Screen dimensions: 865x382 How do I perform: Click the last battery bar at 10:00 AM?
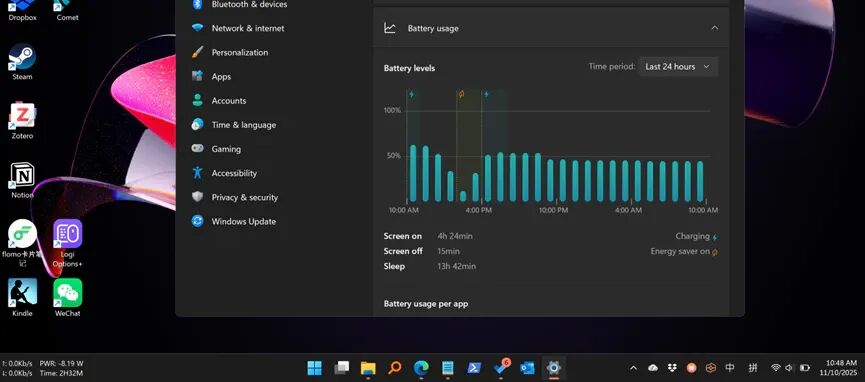(x=700, y=182)
